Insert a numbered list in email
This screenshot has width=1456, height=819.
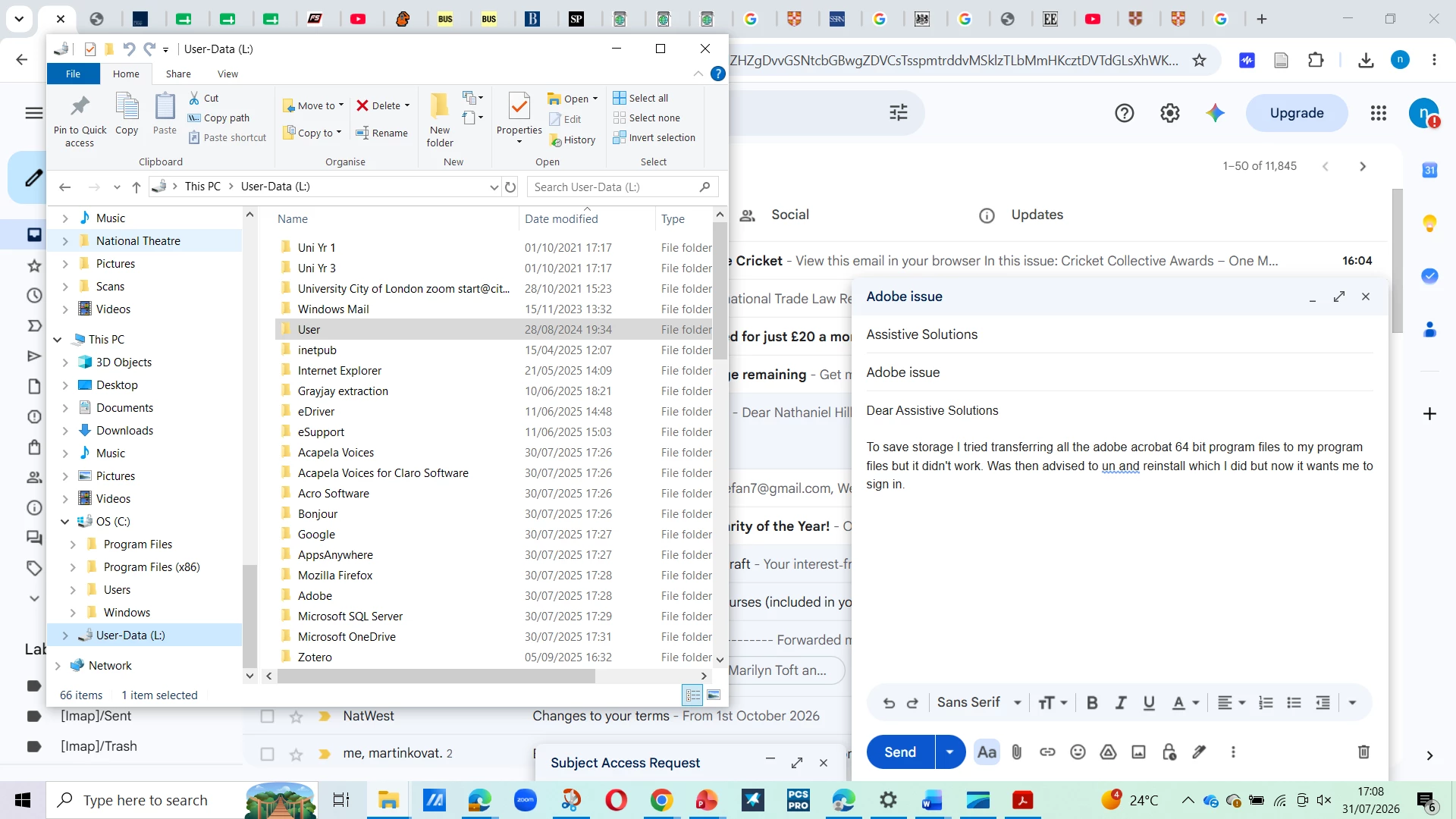pos(1266,703)
